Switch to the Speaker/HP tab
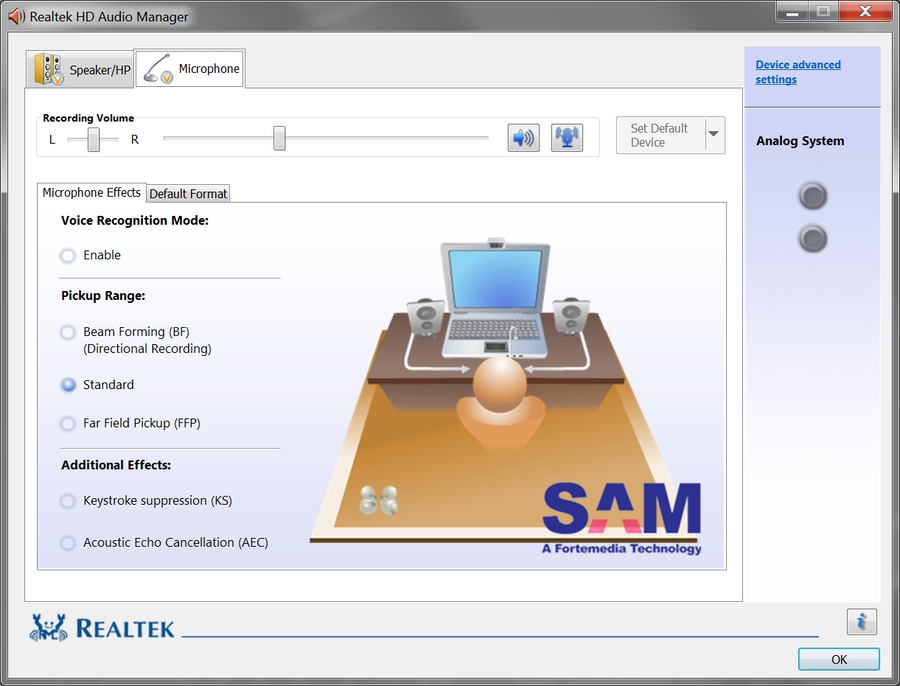The width and height of the screenshot is (900, 686). [x=82, y=70]
